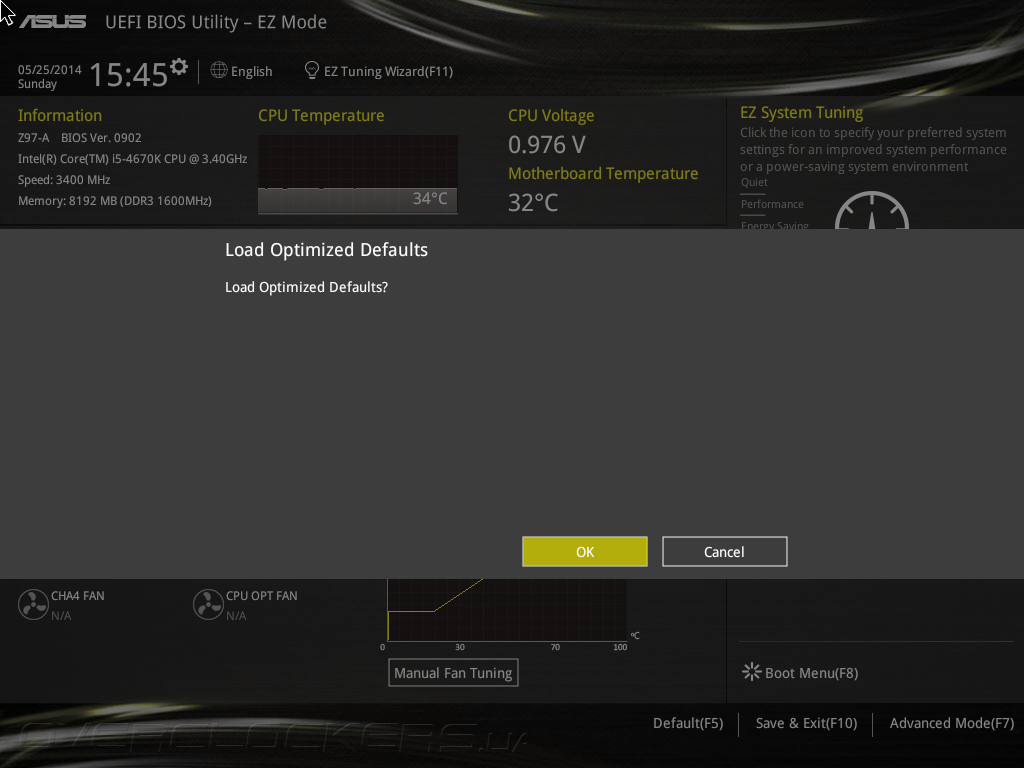This screenshot has width=1024, height=768.
Task: Click the EZ System Tuning heading
Action: [x=801, y=112]
